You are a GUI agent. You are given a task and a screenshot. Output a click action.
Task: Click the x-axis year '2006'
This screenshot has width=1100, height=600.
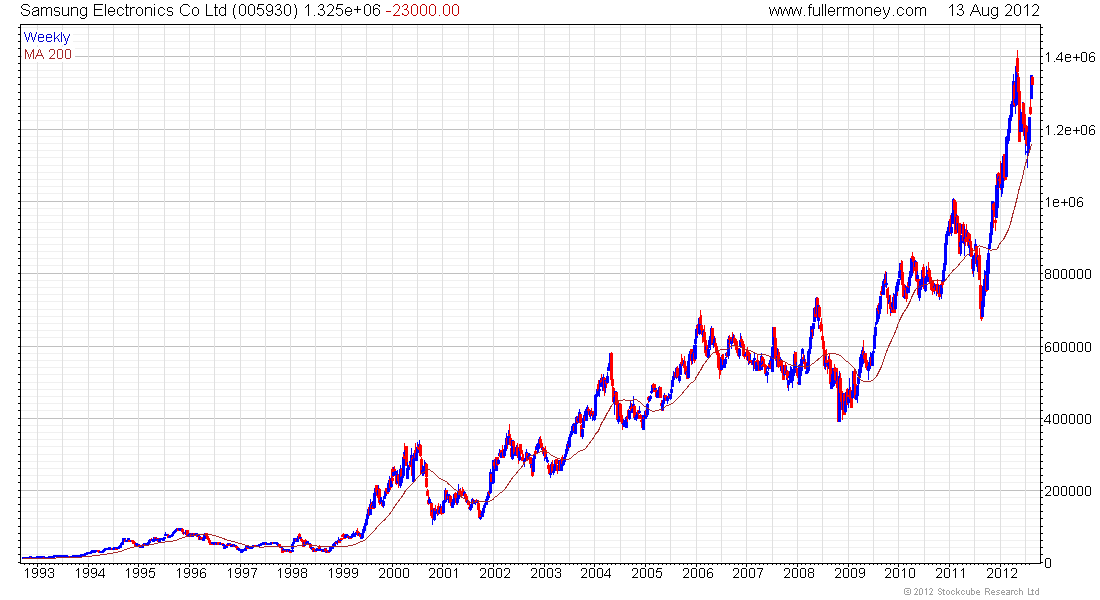click(698, 573)
